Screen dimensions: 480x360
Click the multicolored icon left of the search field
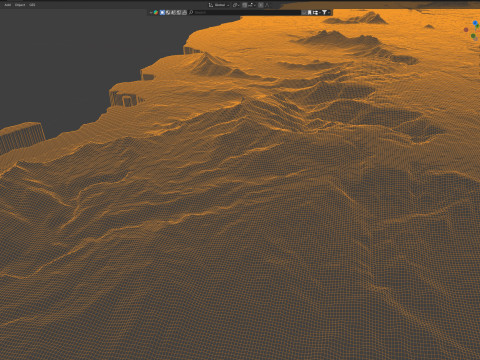156,12
